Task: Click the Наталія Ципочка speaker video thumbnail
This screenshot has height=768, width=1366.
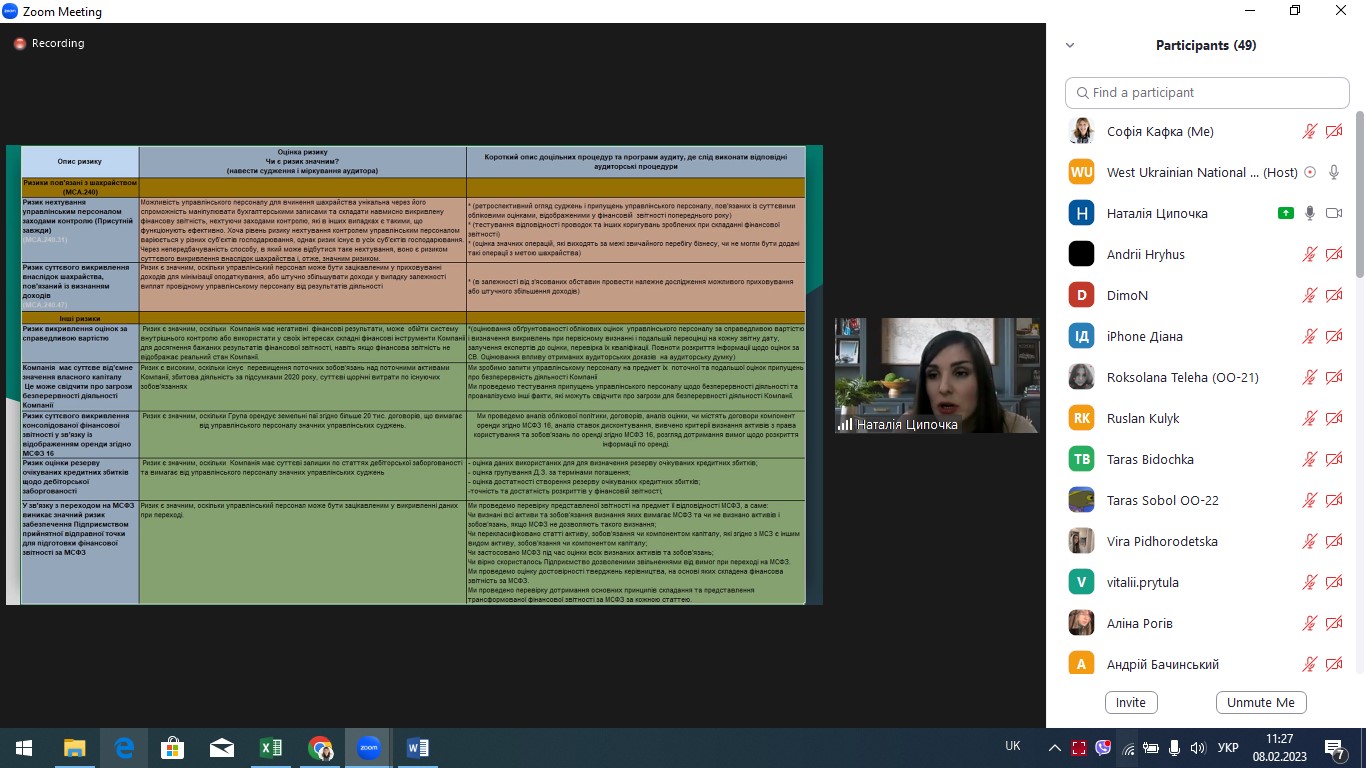Action: coord(937,375)
